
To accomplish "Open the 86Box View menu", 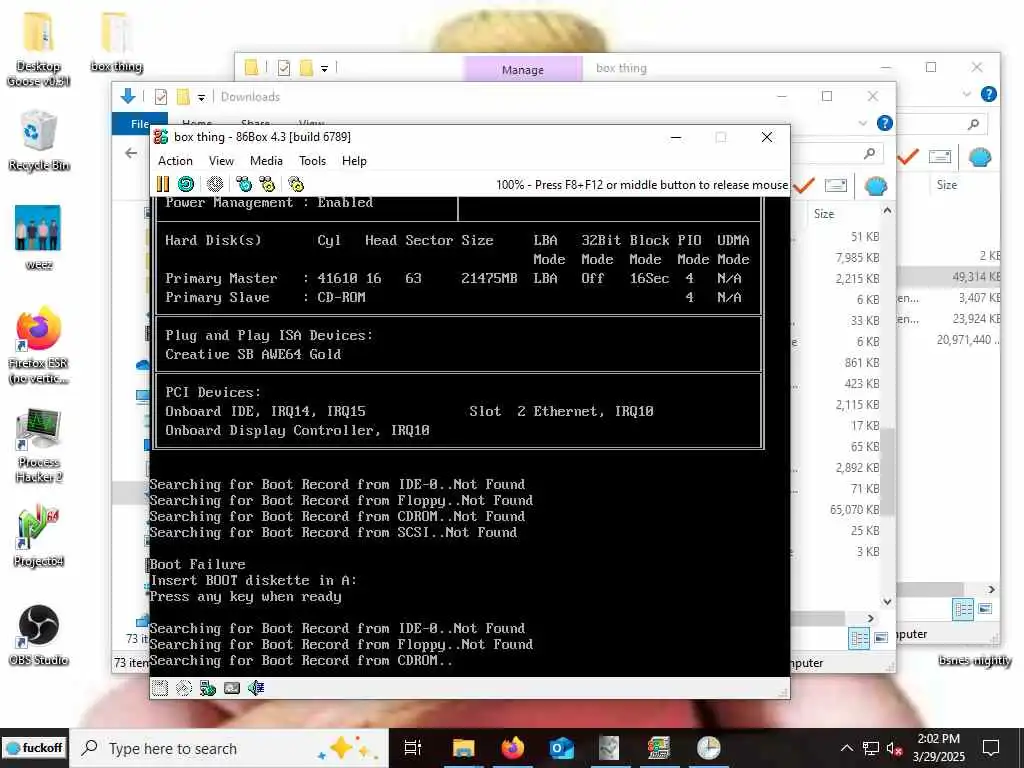I will [x=221, y=161].
